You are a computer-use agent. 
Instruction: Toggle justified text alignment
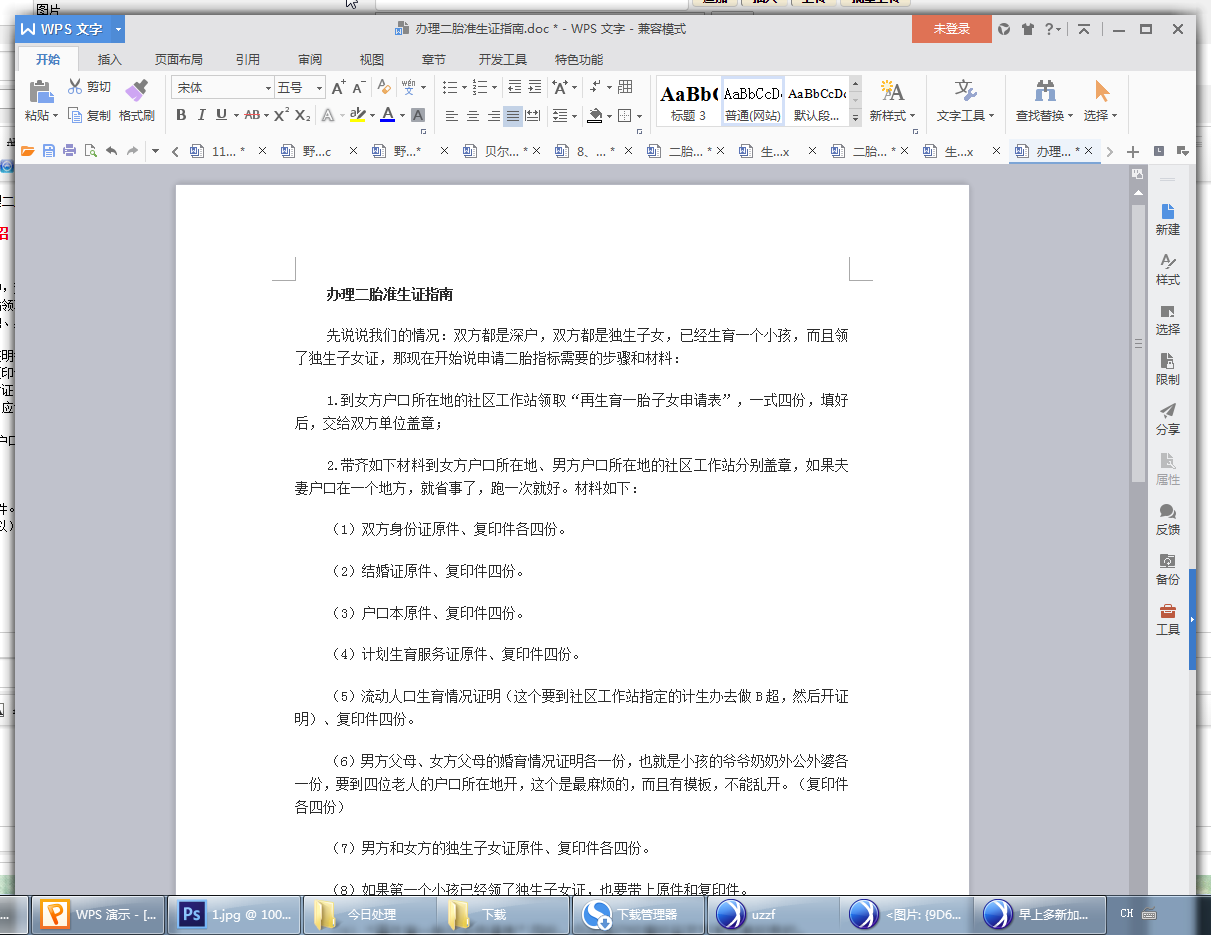click(513, 116)
